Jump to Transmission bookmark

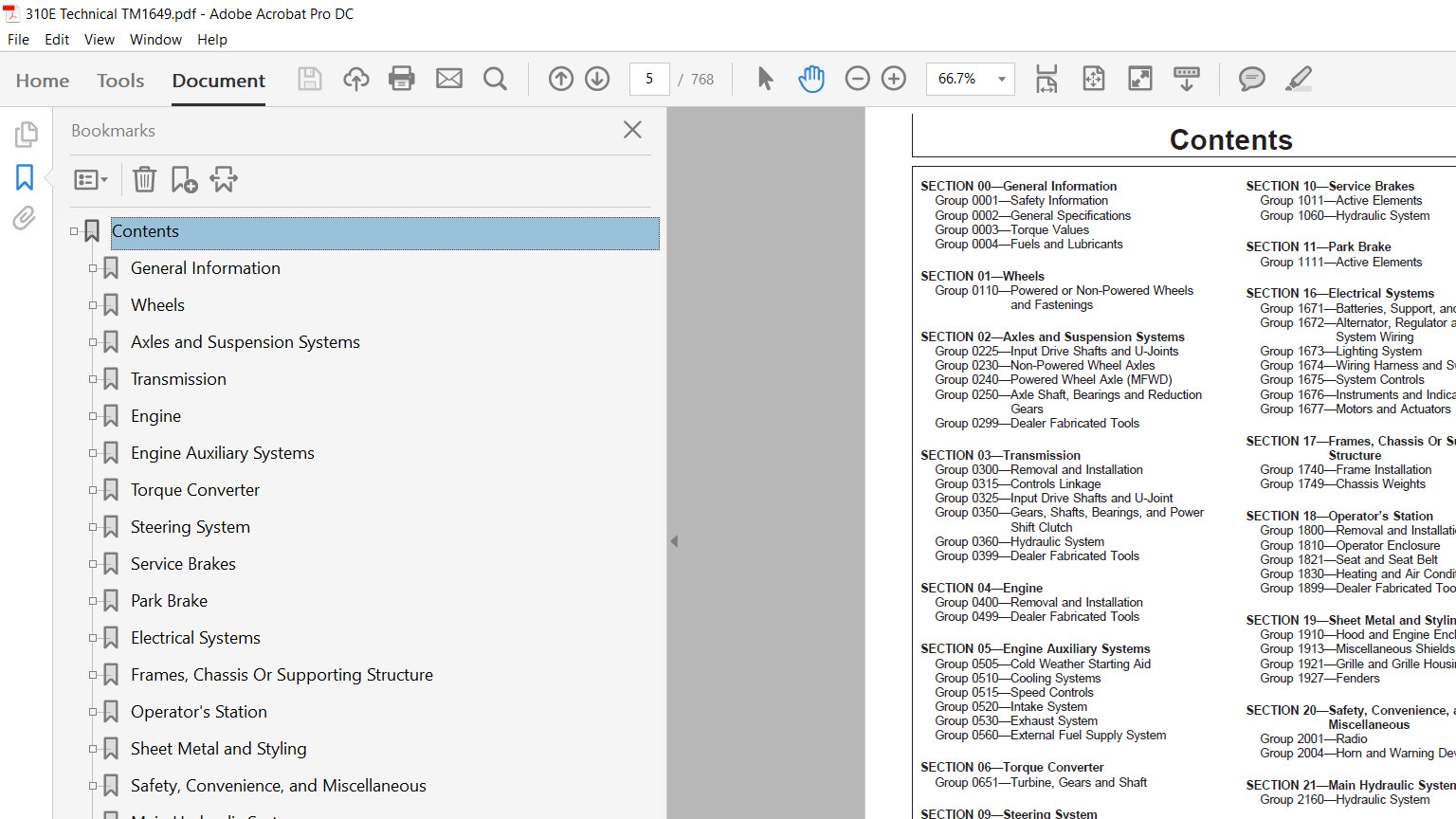178,379
